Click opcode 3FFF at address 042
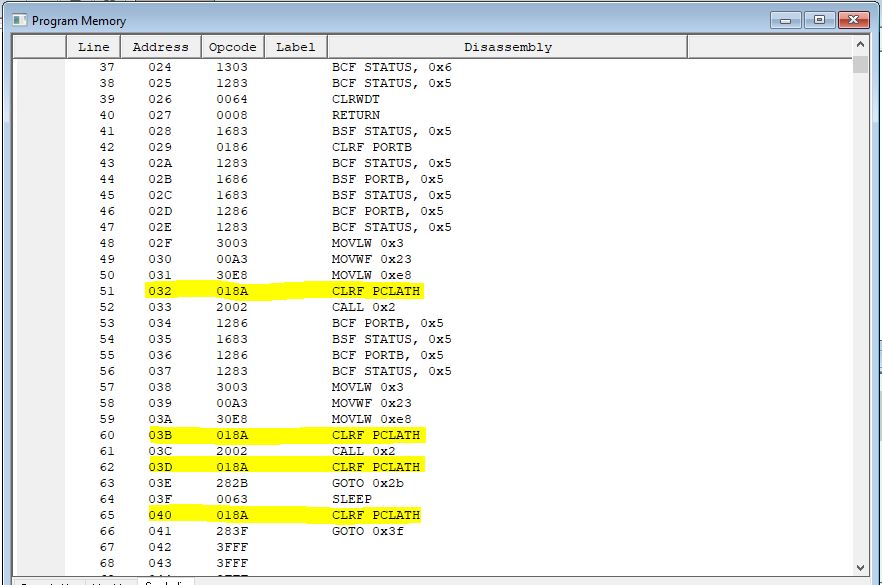The image size is (882, 585). pos(232,547)
